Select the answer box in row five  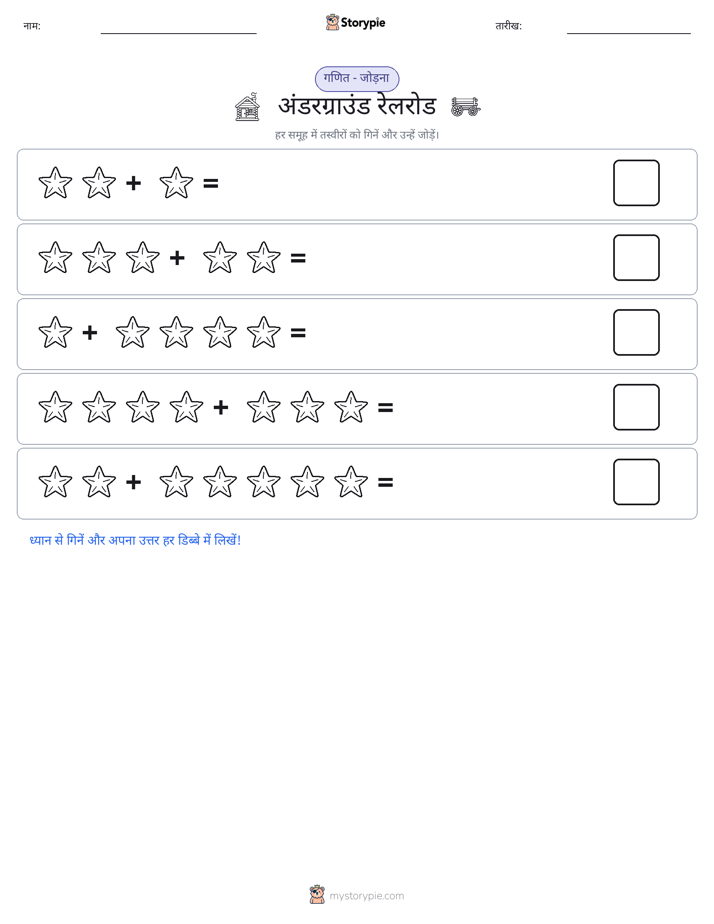pos(636,482)
